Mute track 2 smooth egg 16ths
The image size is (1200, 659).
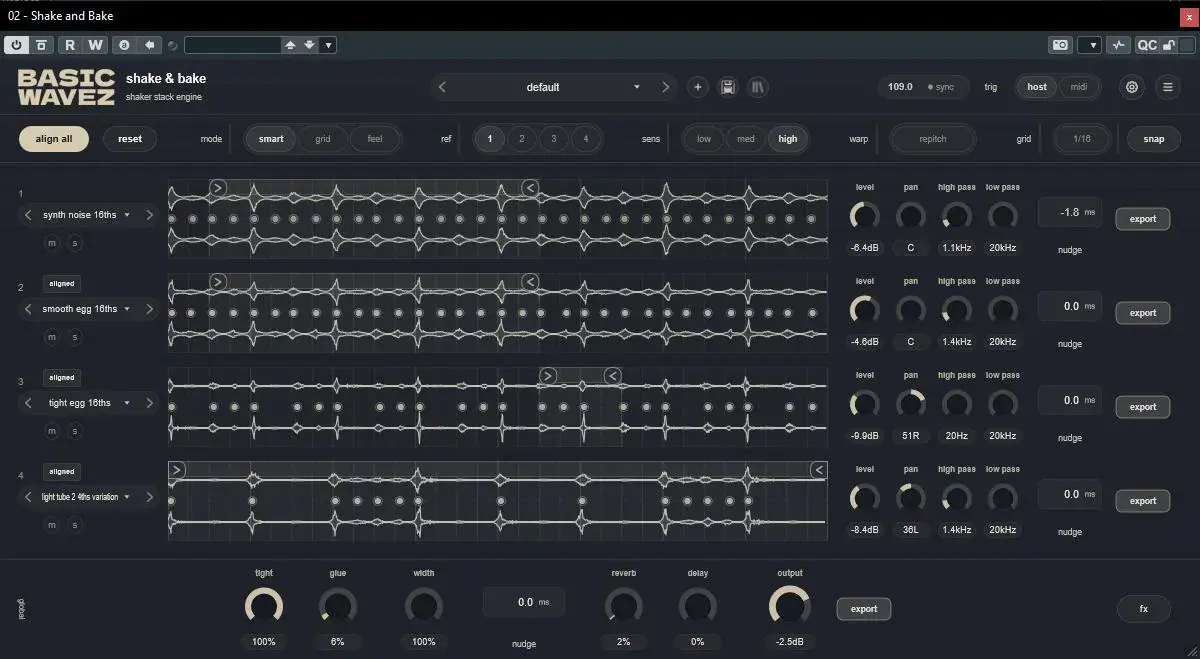coord(52,337)
